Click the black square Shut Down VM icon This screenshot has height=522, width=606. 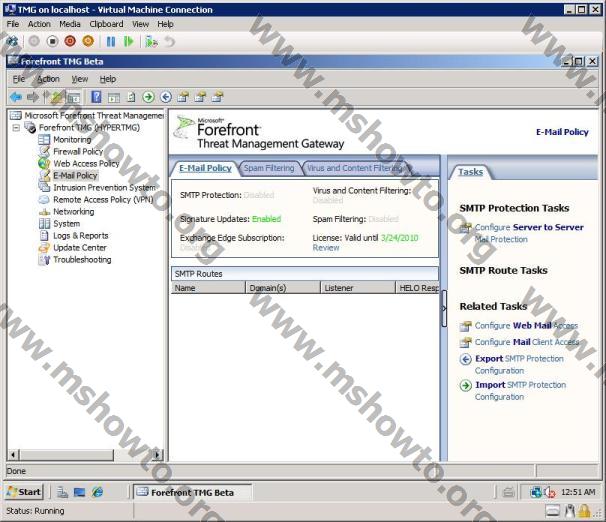point(52,41)
